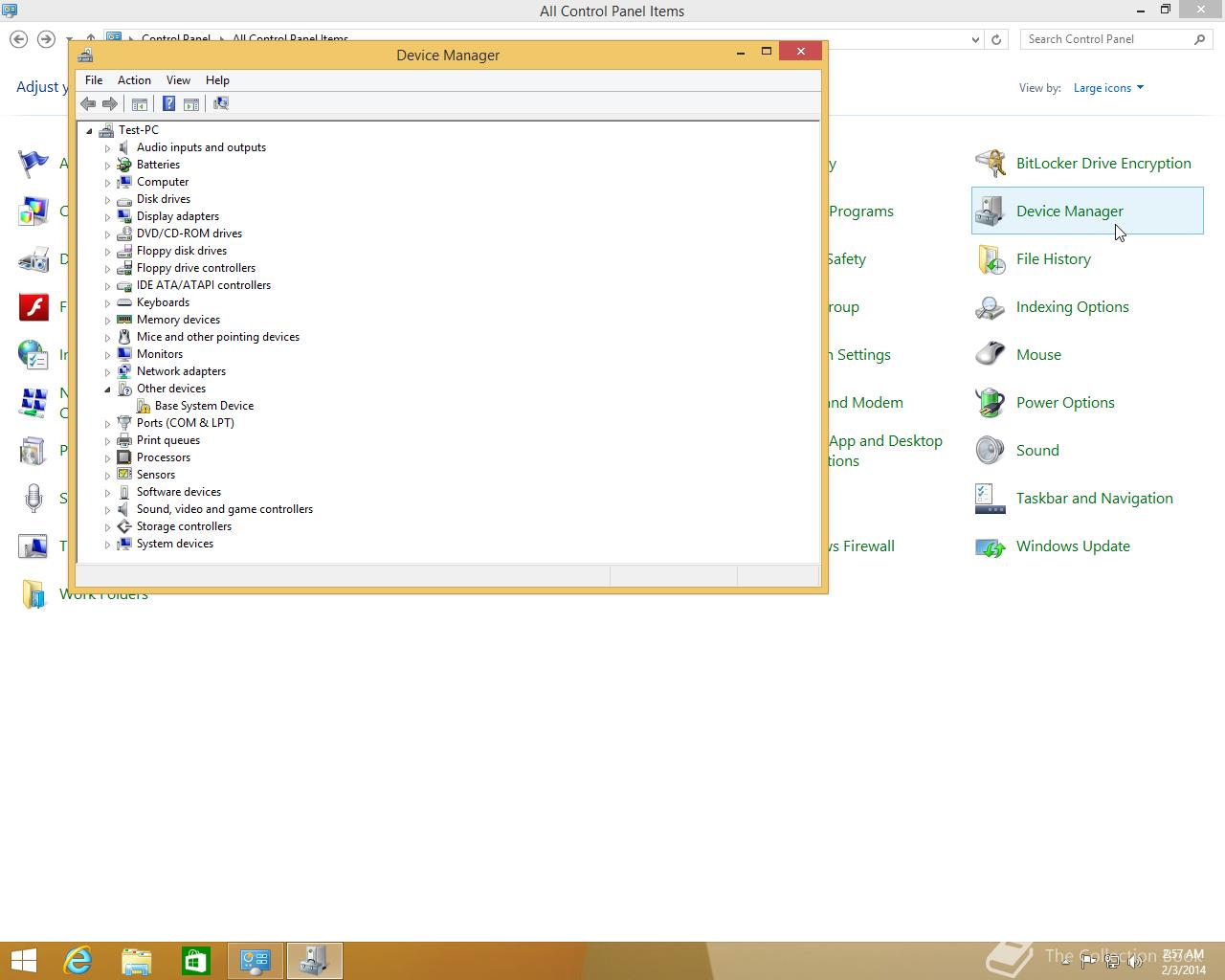The height and width of the screenshot is (980, 1225).
Task: Open the Help menu in Device Manager
Action: (x=217, y=80)
